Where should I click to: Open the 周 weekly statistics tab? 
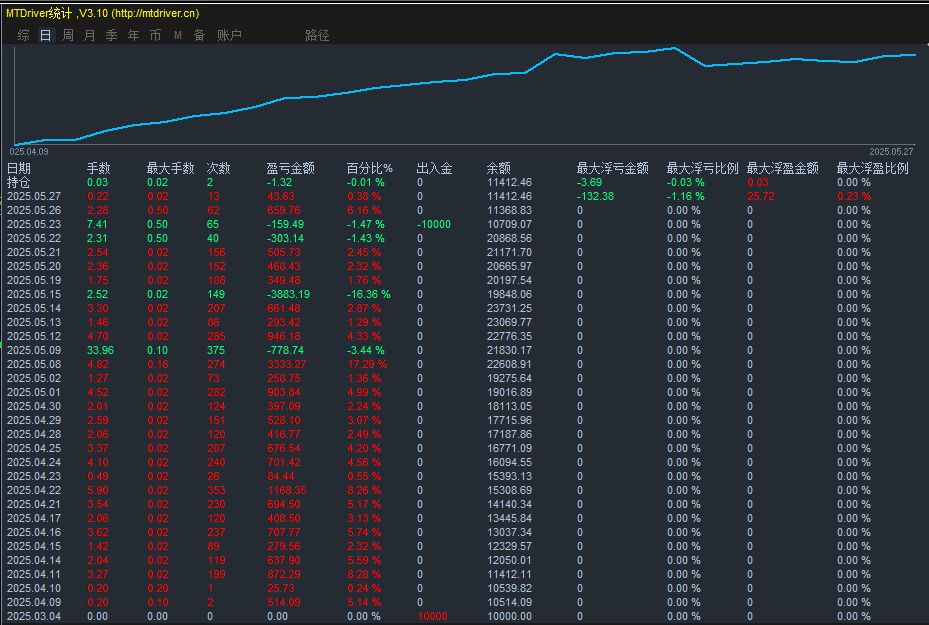click(x=68, y=35)
